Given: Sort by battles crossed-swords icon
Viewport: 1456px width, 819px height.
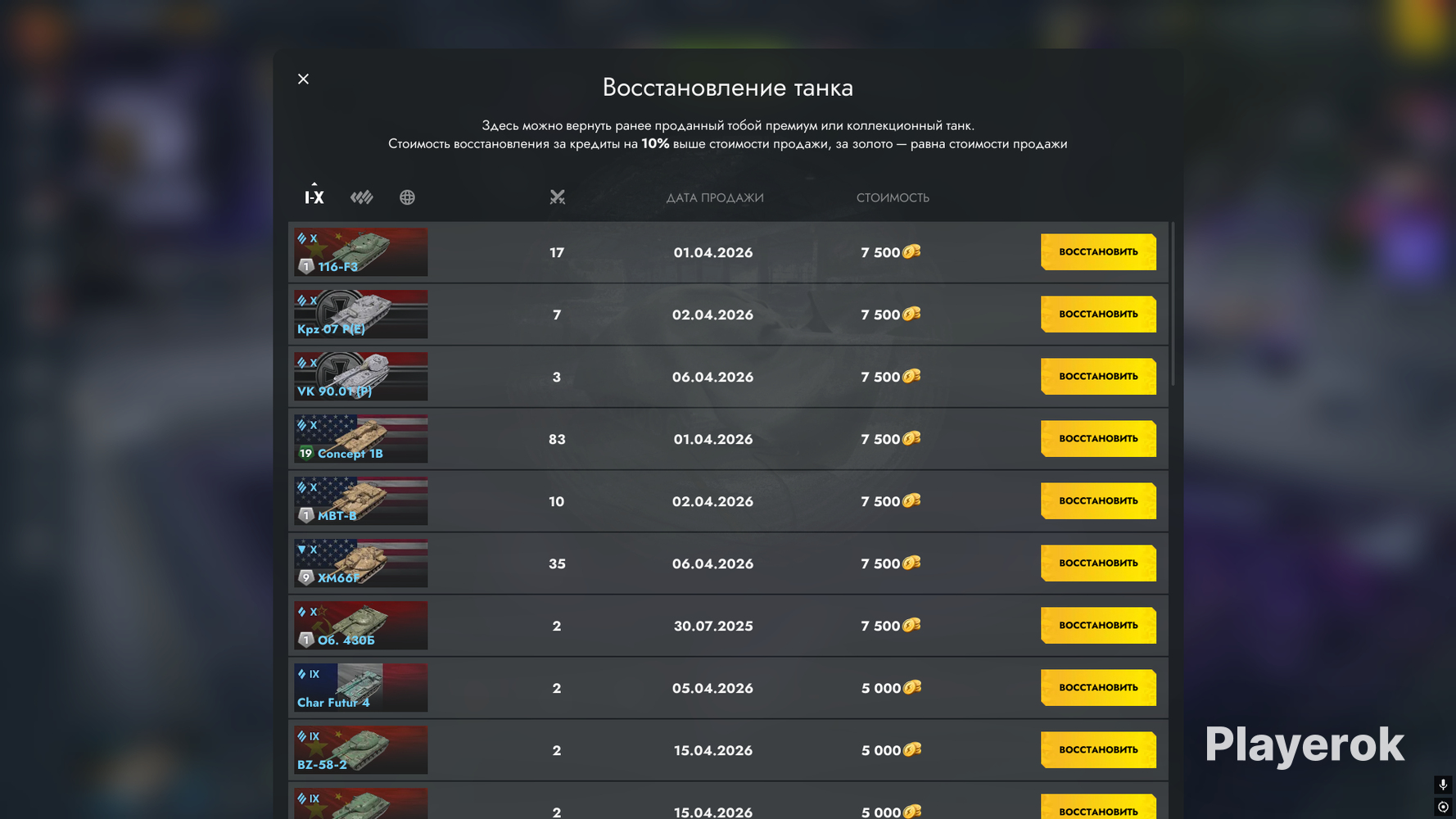Looking at the screenshot, I should tap(557, 197).
